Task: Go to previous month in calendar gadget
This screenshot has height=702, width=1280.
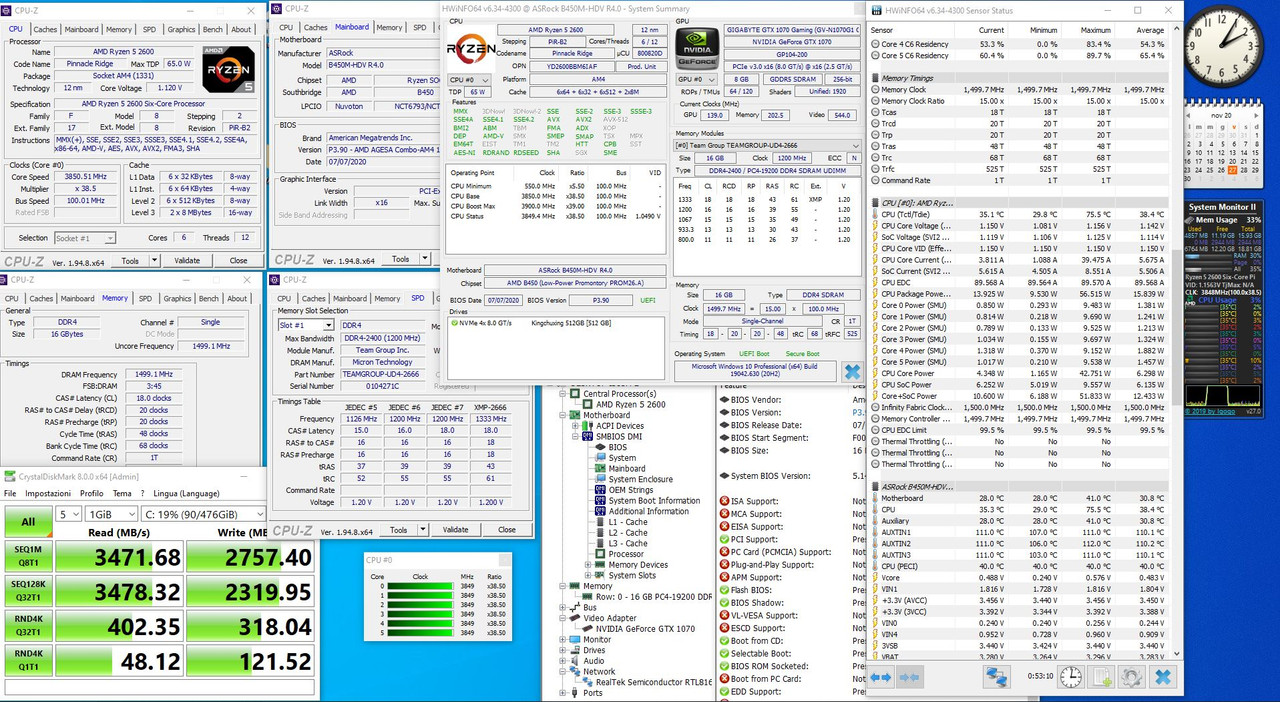Action: coord(1187,114)
